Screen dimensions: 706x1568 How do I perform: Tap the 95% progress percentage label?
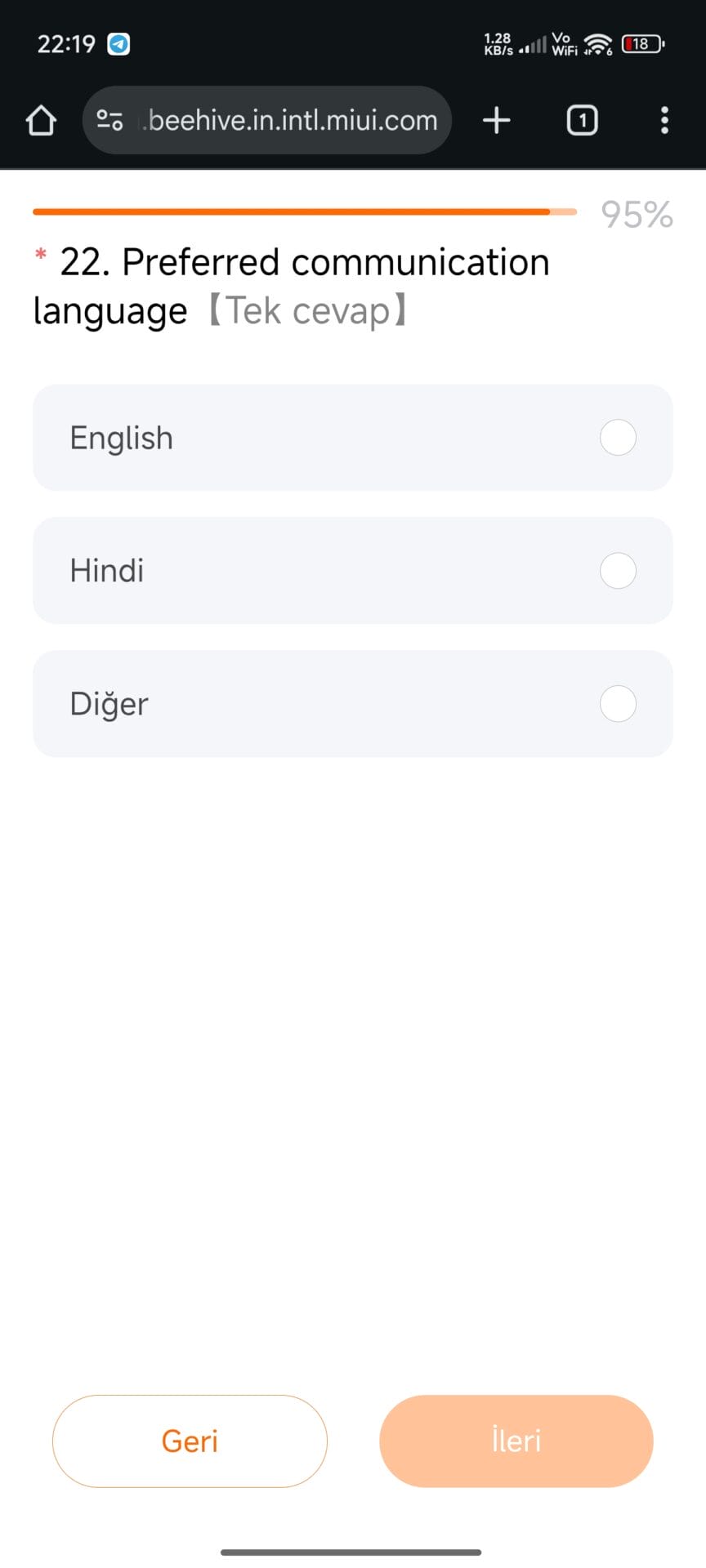click(637, 215)
